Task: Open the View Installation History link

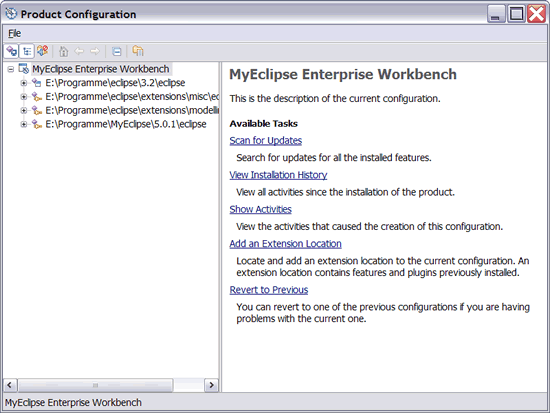Action: (x=278, y=175)
